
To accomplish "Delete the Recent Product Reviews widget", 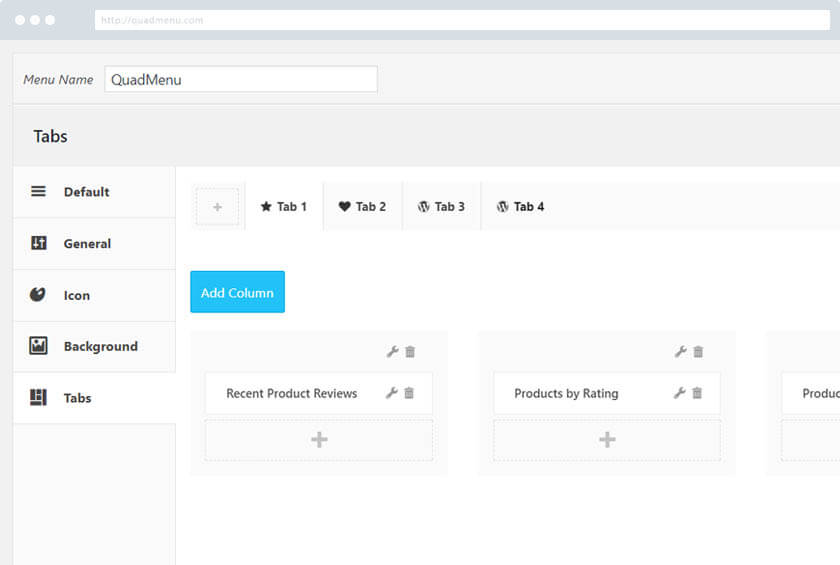I will [x=409, y=393].
